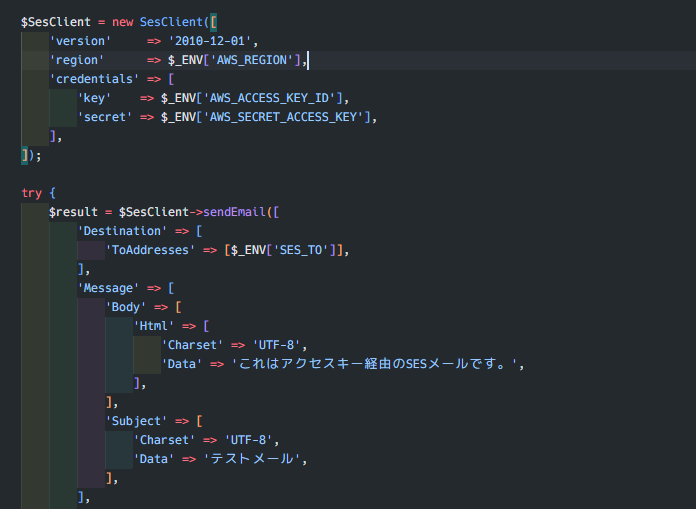Click the 'ToAddresses' array key
696x509 pixels.
[x=150, y=250]
